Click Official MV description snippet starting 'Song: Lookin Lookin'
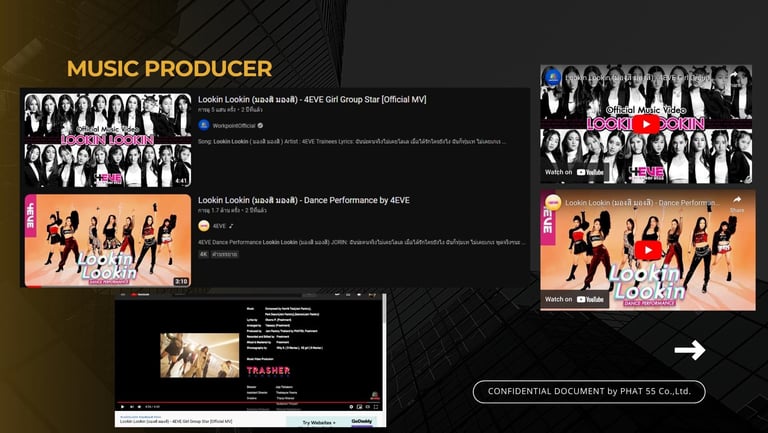The height and width of the screenshot is (433, 768). click(352, 142)
